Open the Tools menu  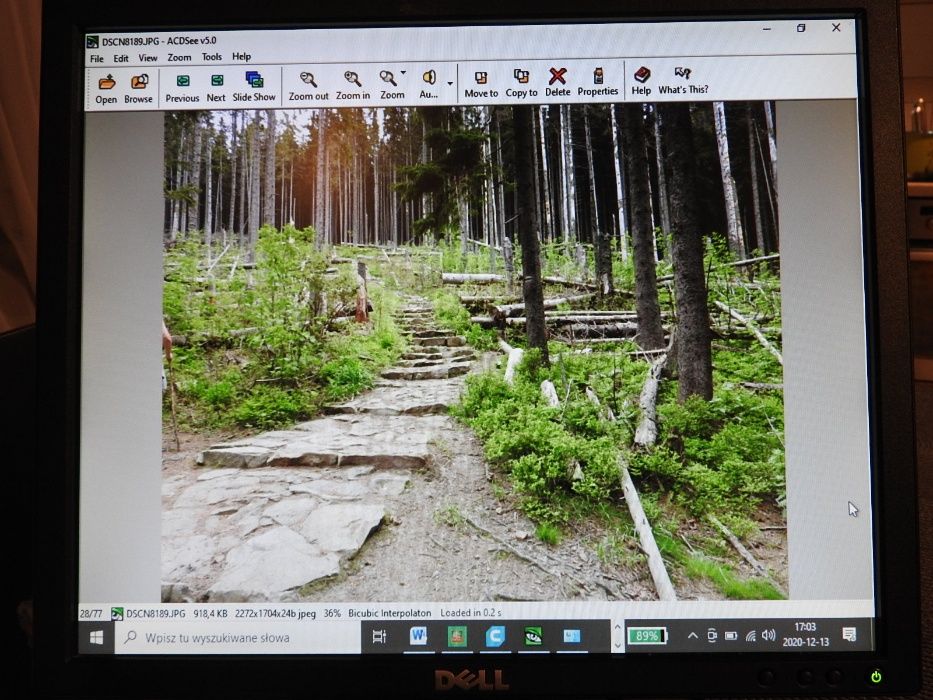tap(211, 57)
